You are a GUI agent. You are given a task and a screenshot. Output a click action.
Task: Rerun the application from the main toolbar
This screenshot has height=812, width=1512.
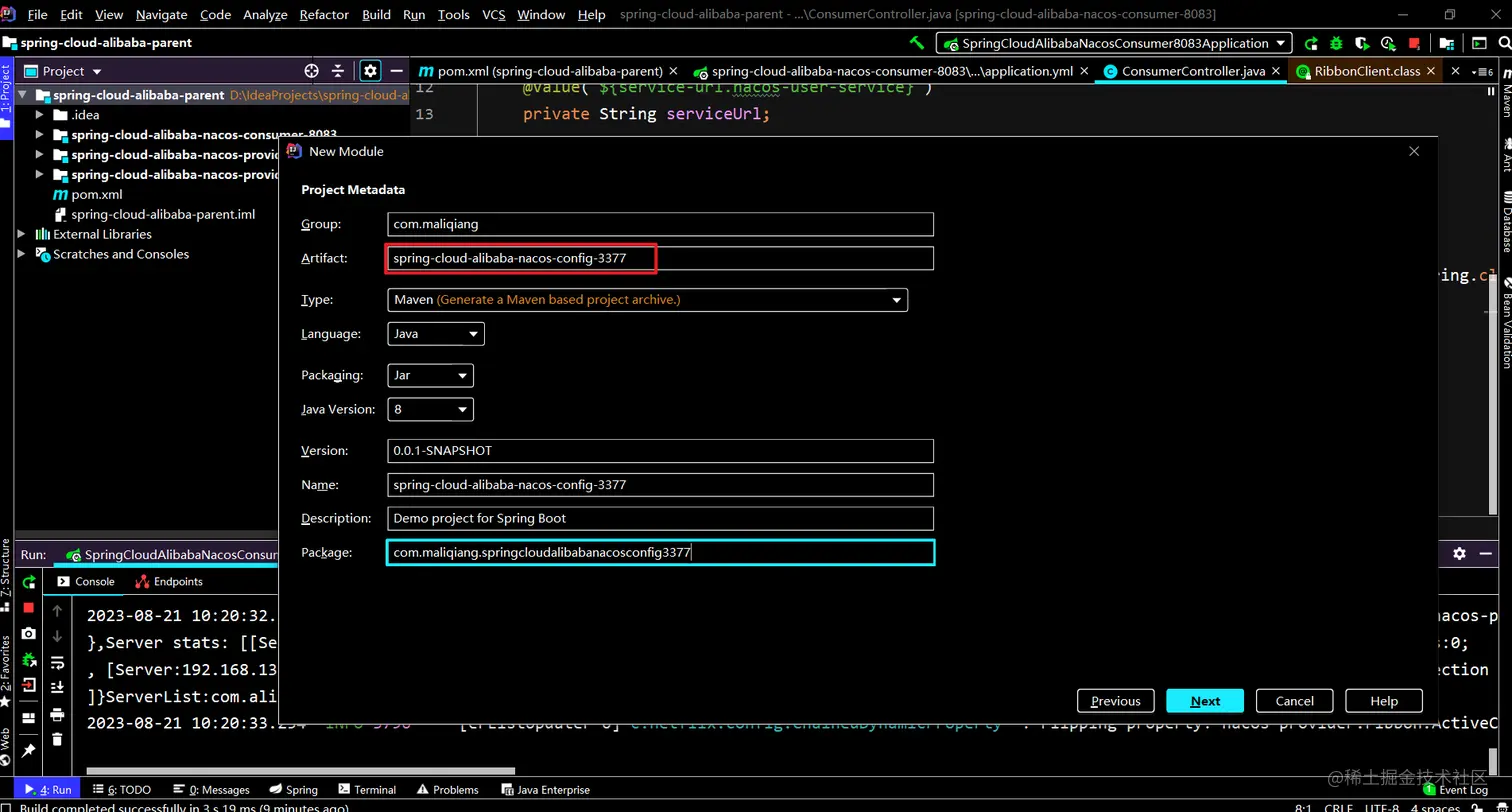point(1311,44)
